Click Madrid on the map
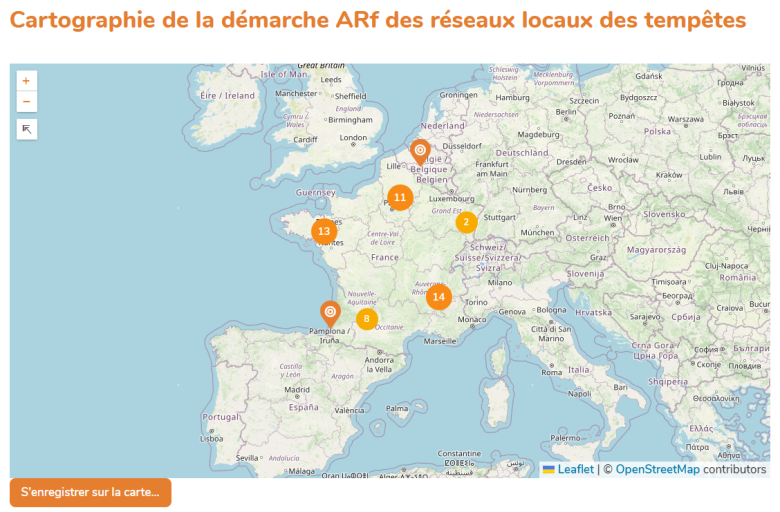This screenshot has height=512, width=780. click(x=296, y=390)
